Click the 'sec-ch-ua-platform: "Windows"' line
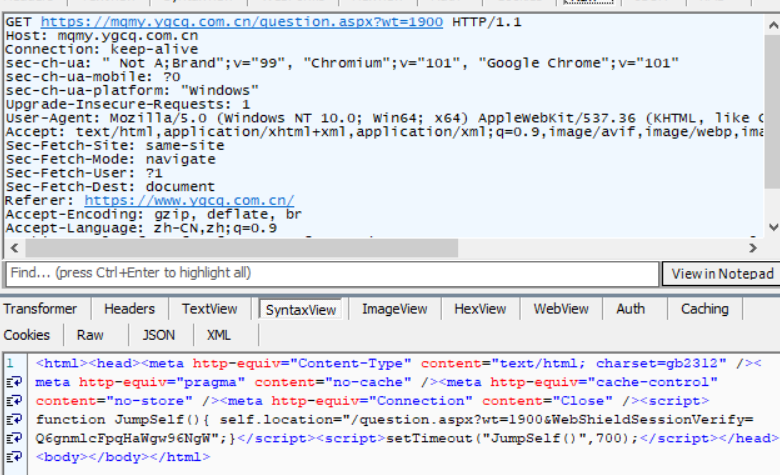The width and height of the screenshot is (780, 475). tap(132, 91)
